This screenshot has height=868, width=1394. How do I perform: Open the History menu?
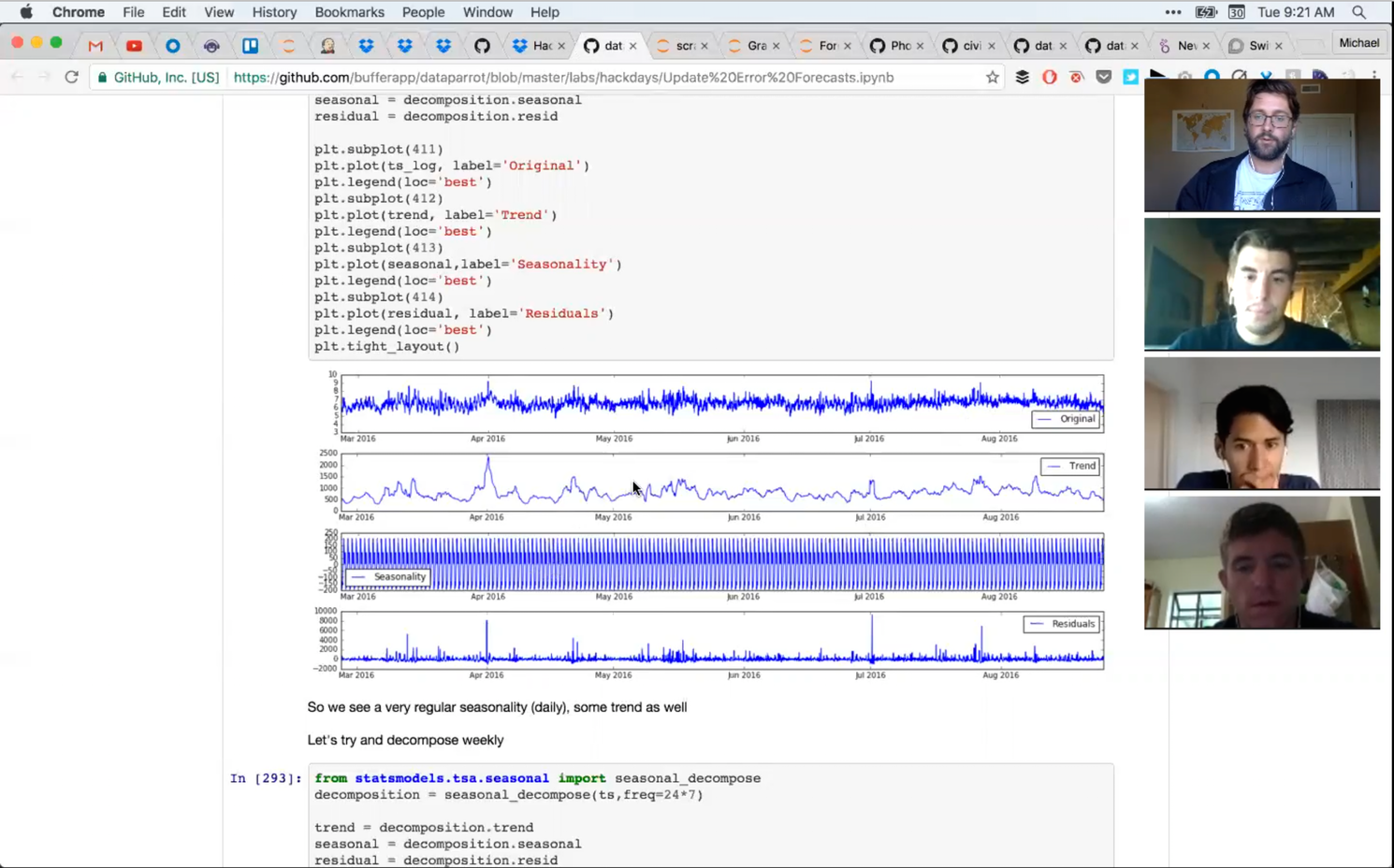(x=274, y=12)
